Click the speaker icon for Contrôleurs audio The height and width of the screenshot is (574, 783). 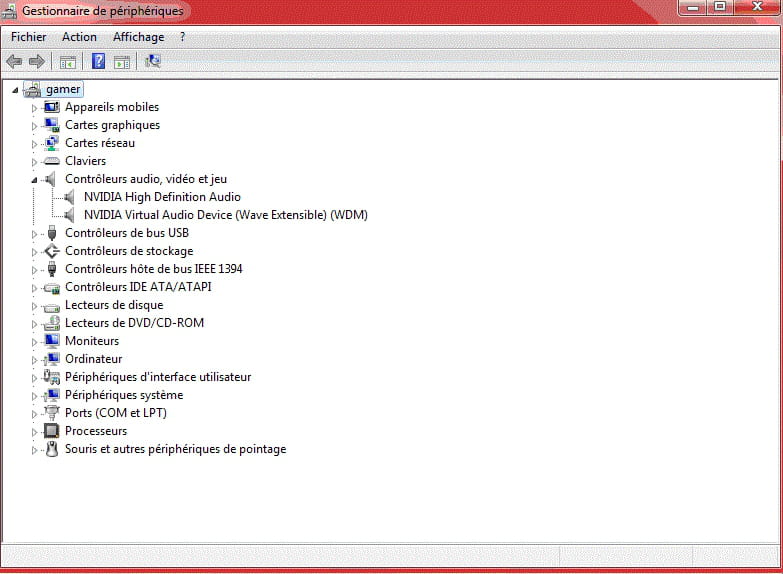click(x=50, y=179)
